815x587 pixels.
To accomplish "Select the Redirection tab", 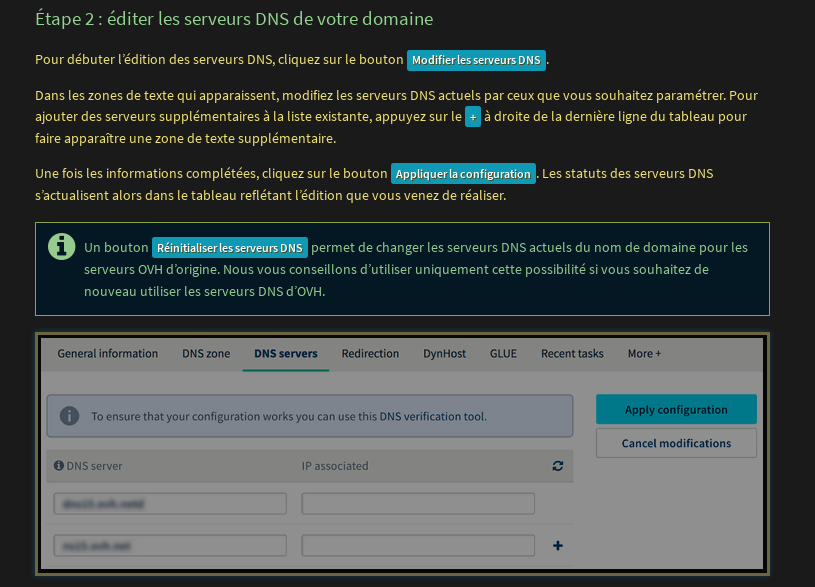I will click(370, 354).
